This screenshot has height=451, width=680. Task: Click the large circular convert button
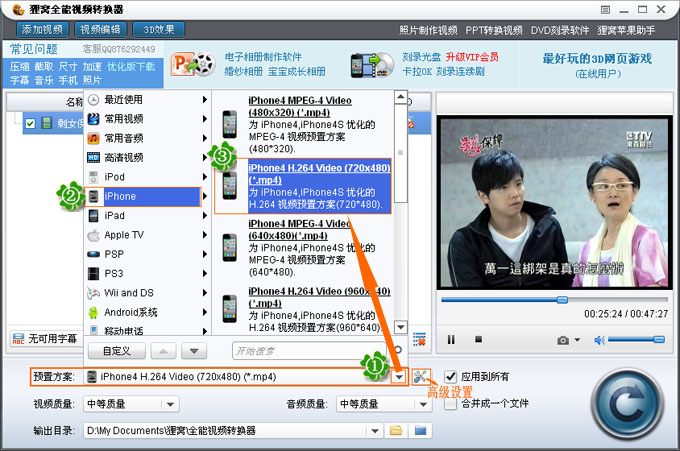[627, 403]
